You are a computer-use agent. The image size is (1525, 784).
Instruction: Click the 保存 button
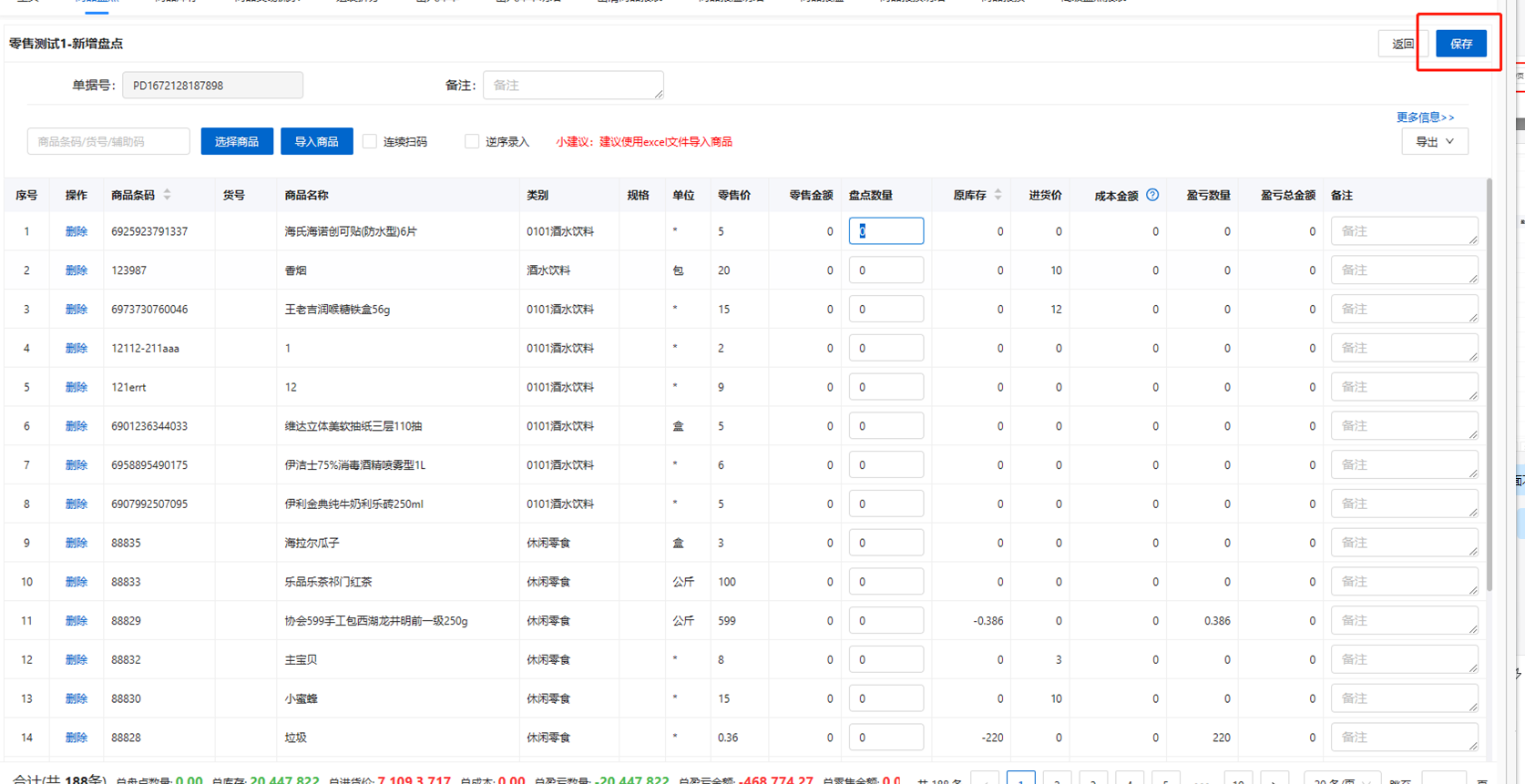point(1461,44)
